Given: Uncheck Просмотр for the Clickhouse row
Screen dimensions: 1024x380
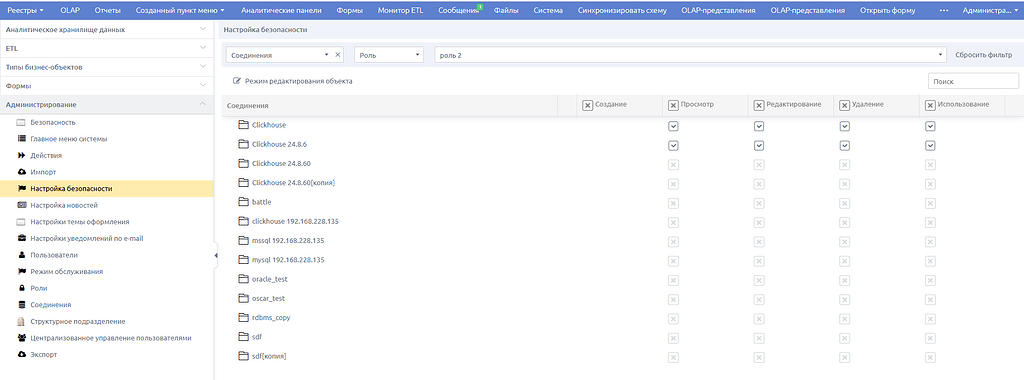Looking at the screenshot, I should pyautogui.click(x=673, y=126).
